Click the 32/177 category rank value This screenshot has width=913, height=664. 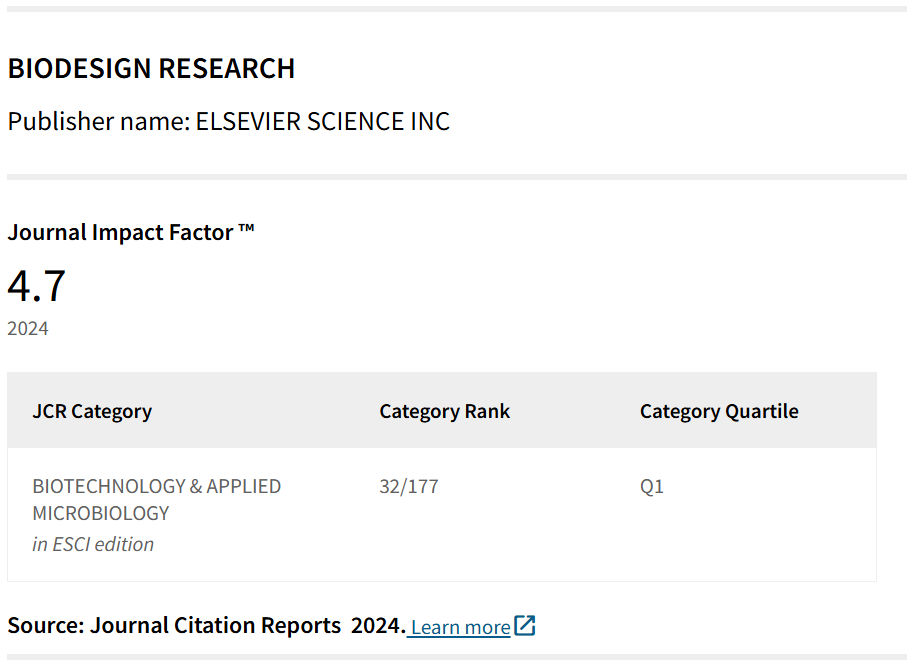408,487
